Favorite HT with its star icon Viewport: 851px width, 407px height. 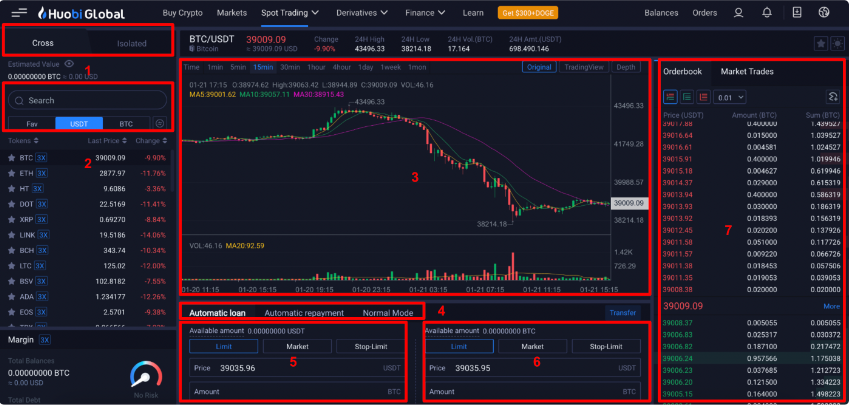[x=11, y=189]
